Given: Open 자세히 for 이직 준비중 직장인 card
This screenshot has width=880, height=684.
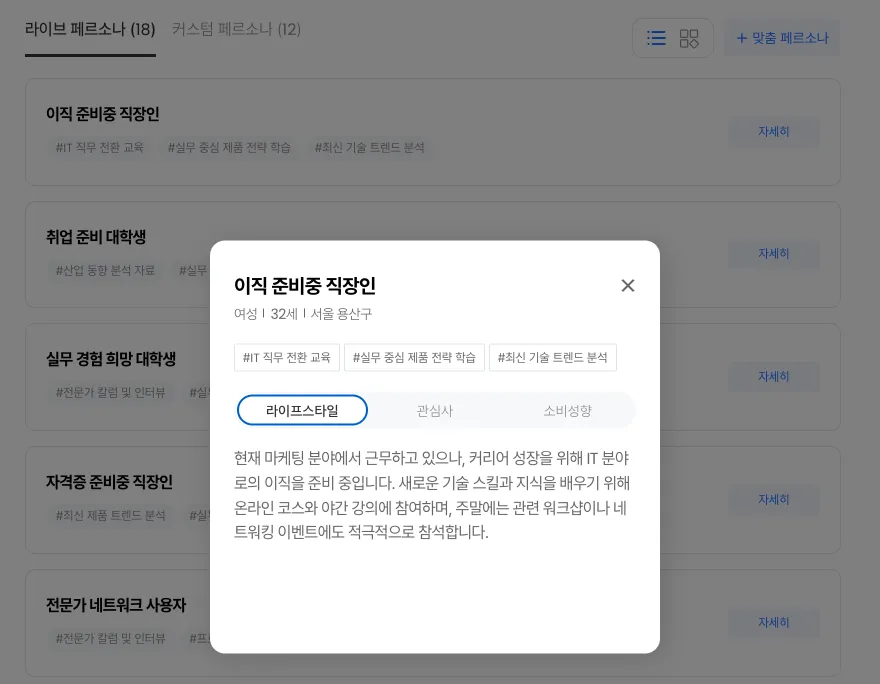Looking at the screenshot, I should 773,131.
